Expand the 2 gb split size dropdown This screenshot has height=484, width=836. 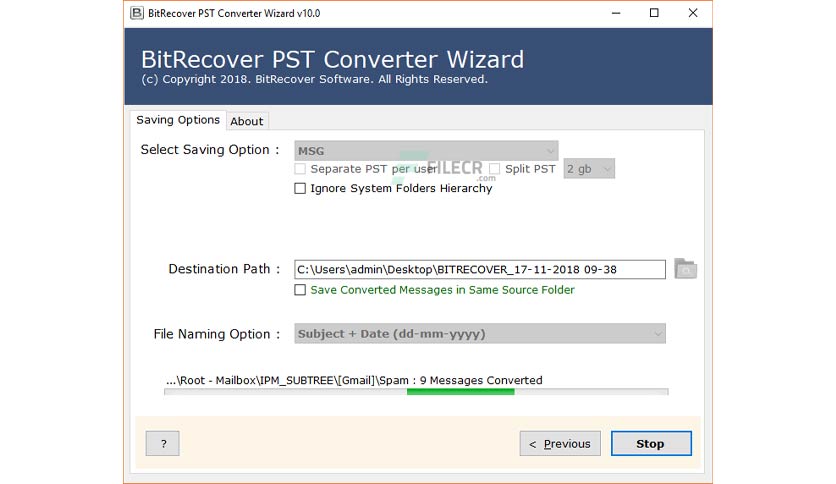[589, 169]
